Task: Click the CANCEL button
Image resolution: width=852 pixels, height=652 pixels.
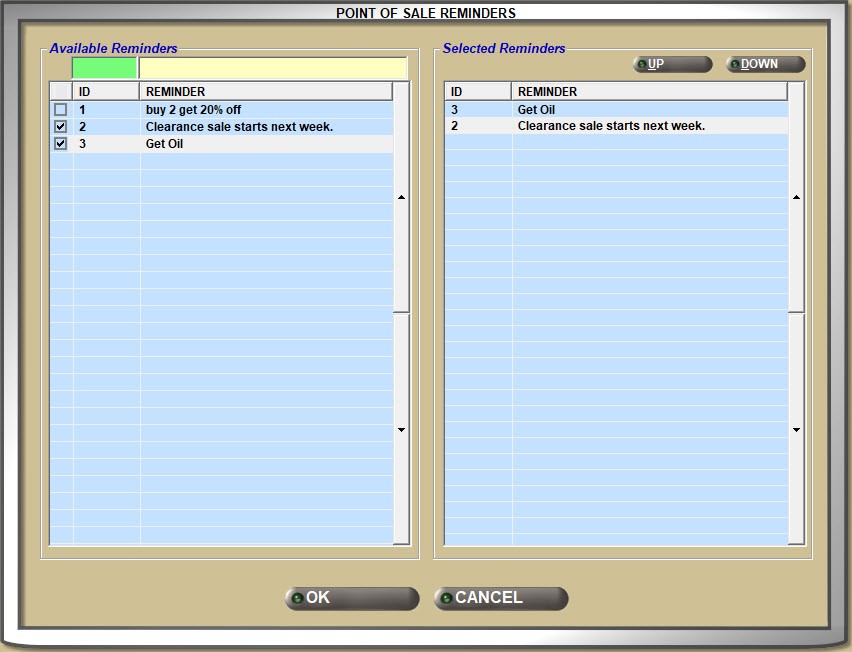Action: pos(500,598)
